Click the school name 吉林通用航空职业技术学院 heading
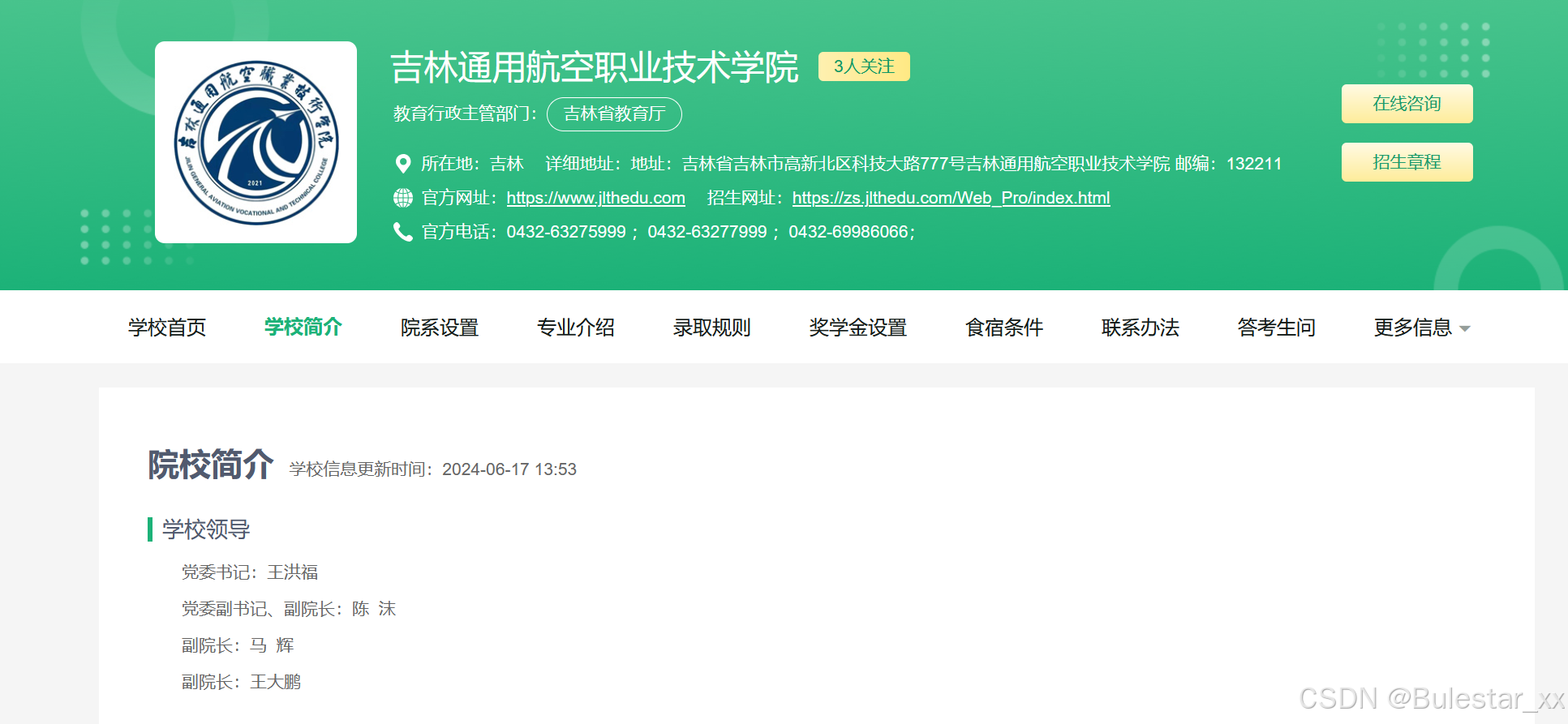This screenshot has height=724, width=1568. 595,67
